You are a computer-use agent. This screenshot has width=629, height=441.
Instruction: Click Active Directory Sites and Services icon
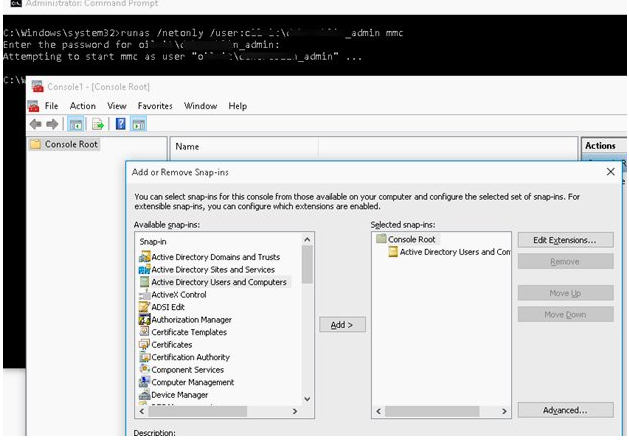point(144,269)
